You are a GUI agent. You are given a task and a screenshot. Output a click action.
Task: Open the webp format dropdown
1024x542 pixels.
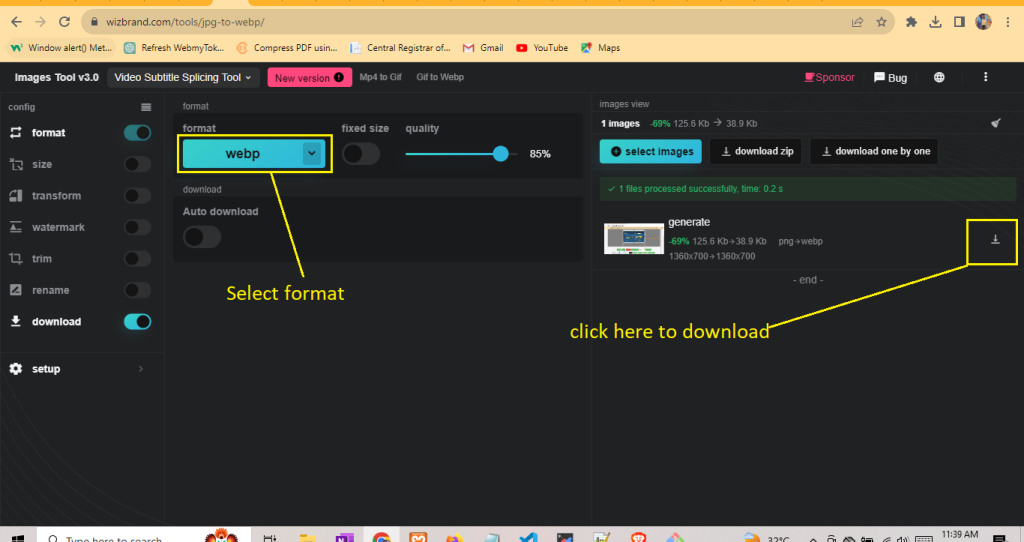312,153
